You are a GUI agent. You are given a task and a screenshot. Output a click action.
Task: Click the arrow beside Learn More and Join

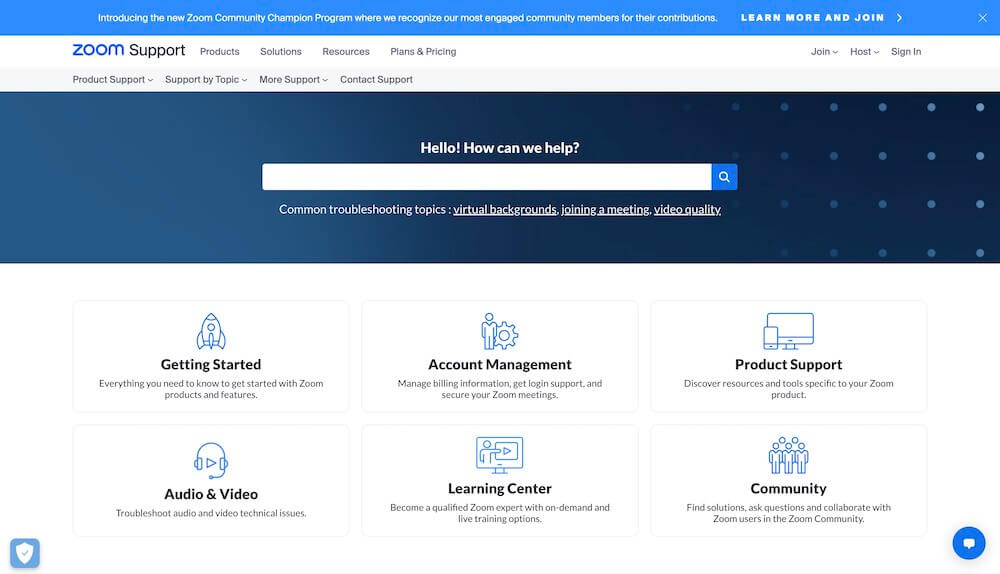pos(899,18)
